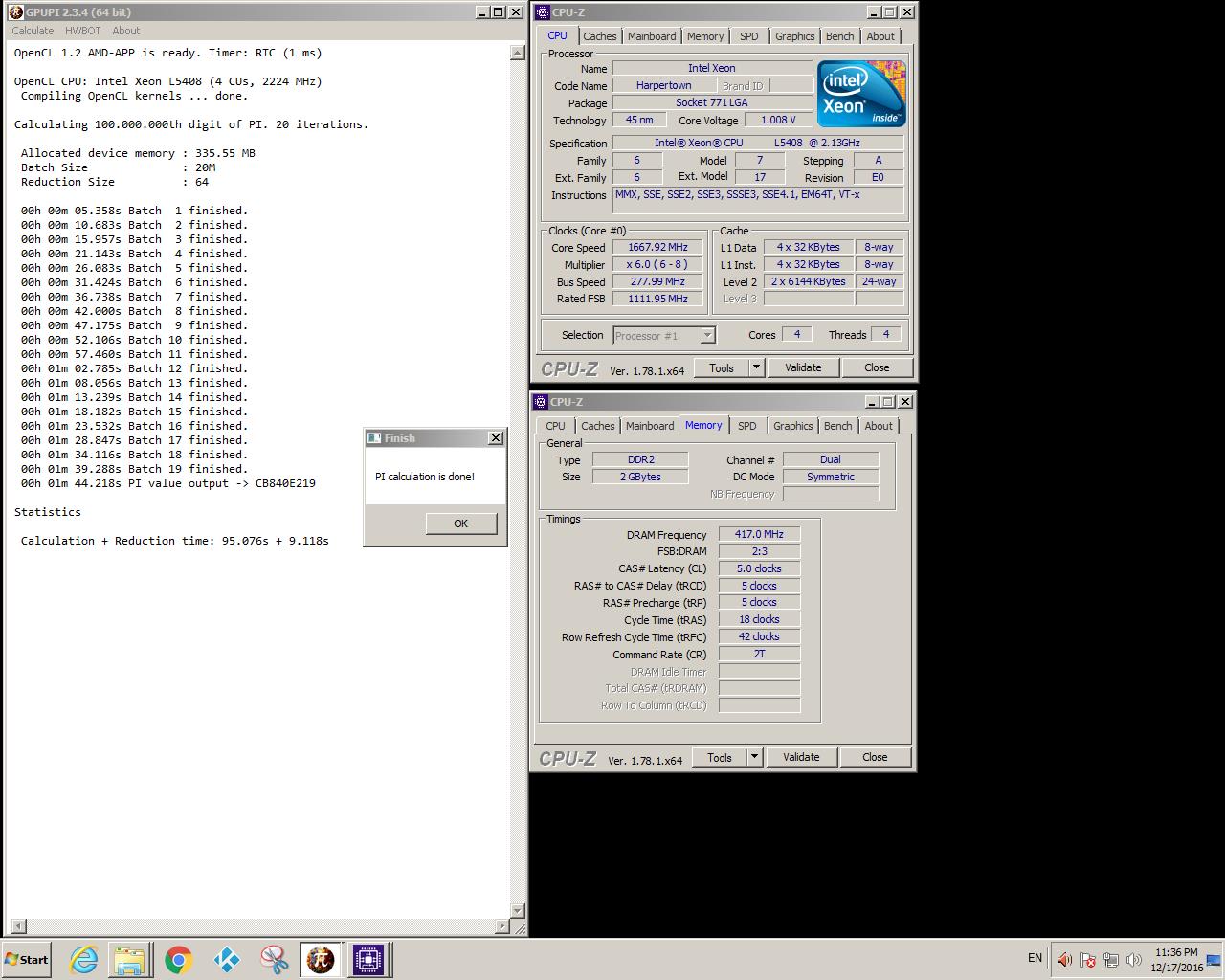Open Graphics tab in top CPU-Z window

(x=795, y=36)
